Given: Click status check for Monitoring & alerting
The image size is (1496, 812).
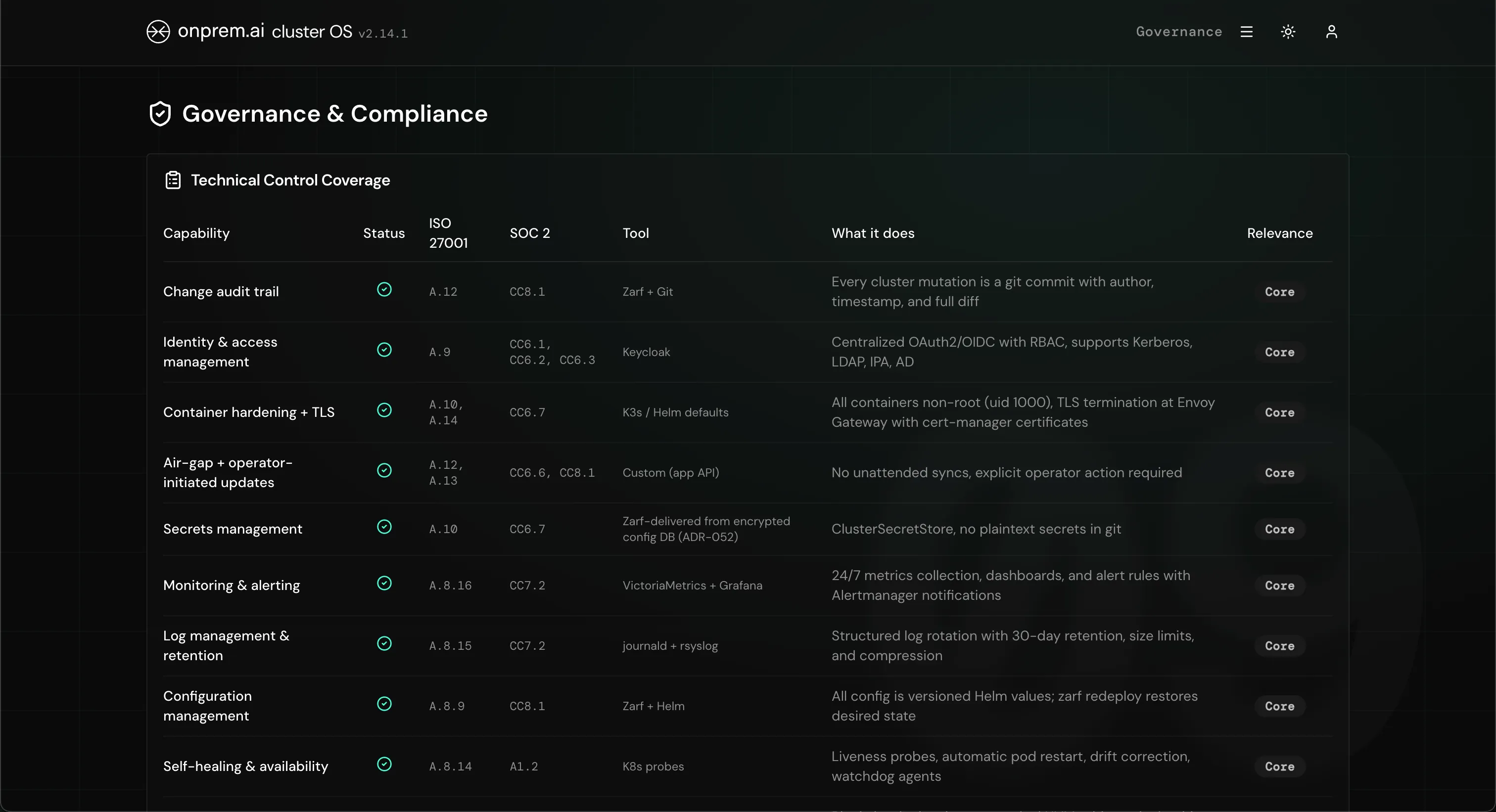Looking at the screenshot, I should coord(384,584).
